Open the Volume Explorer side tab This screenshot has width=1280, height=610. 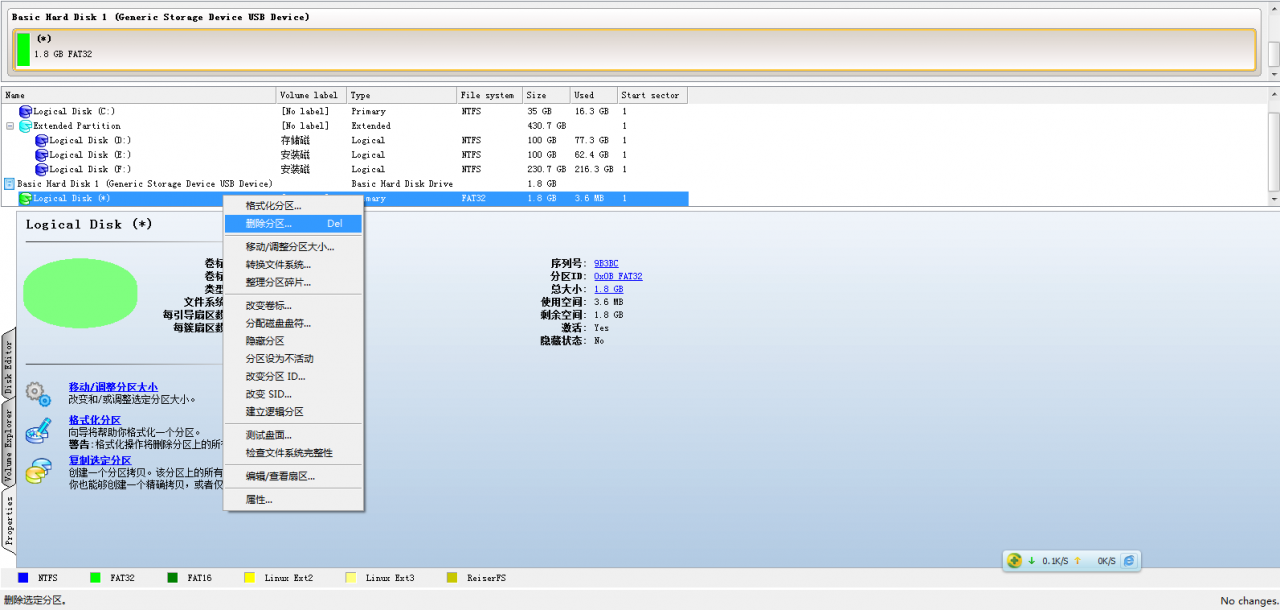click(9, 446)
